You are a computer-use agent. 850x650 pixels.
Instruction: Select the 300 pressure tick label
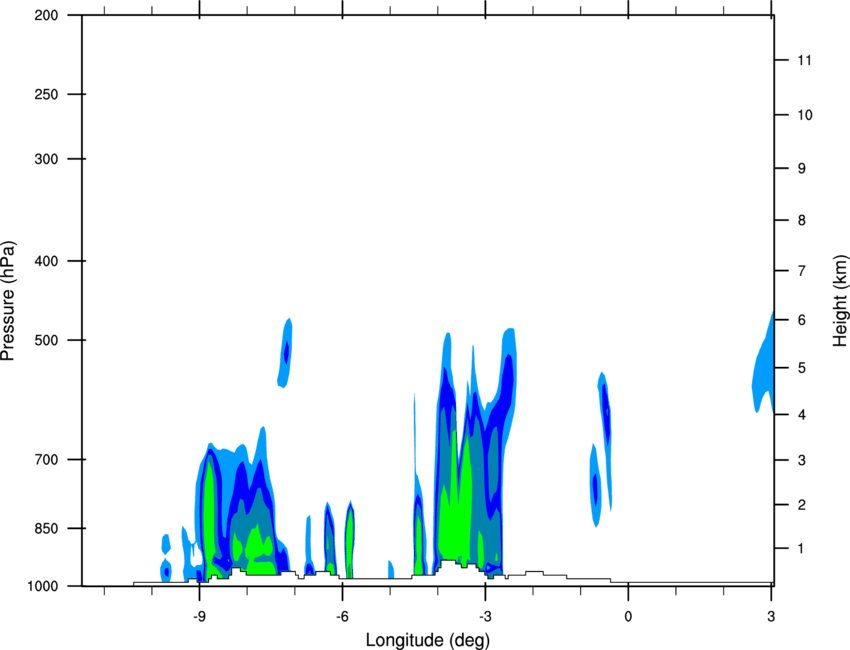[46, 159]
